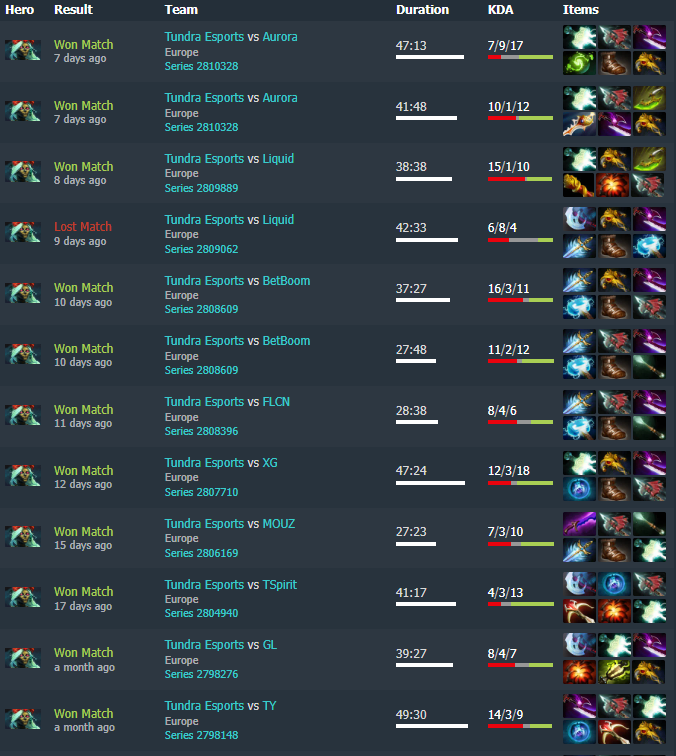Open the Lost Match result link
The width and height of the screenshot is (676, 756).
coord(82,227)
